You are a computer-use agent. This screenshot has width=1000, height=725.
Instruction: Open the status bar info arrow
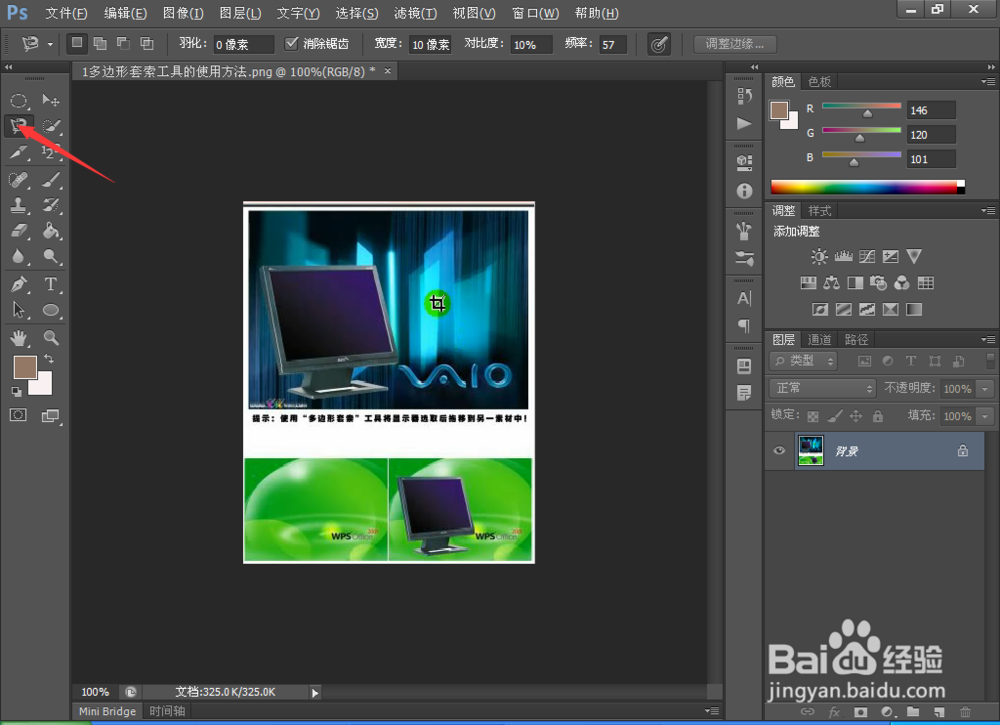(x=315, y=692)
